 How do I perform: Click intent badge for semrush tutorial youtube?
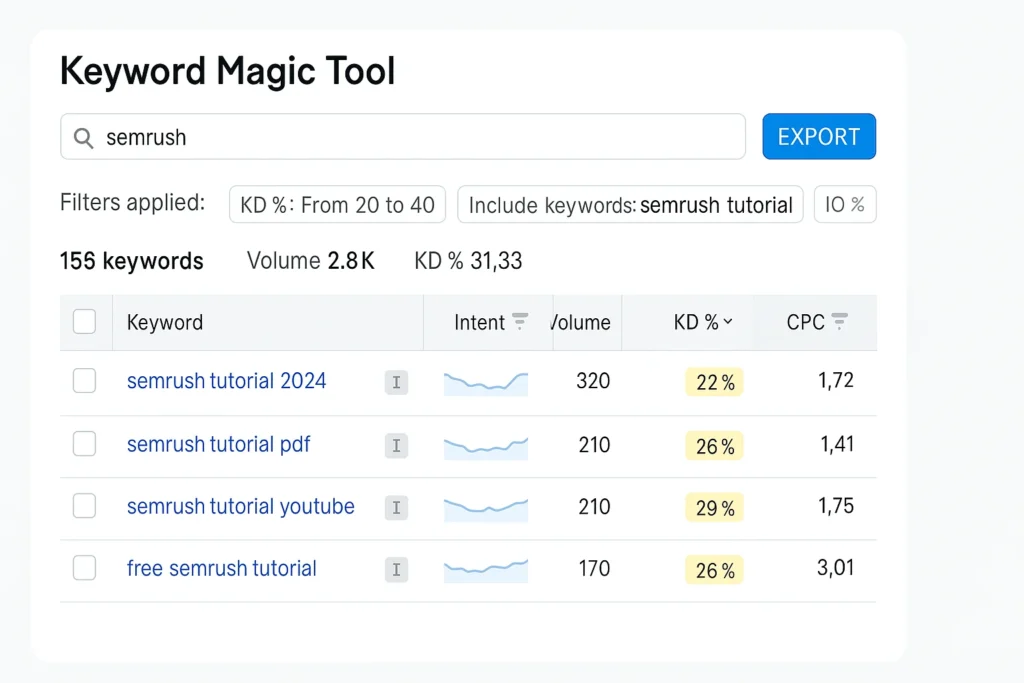(396, 507)
